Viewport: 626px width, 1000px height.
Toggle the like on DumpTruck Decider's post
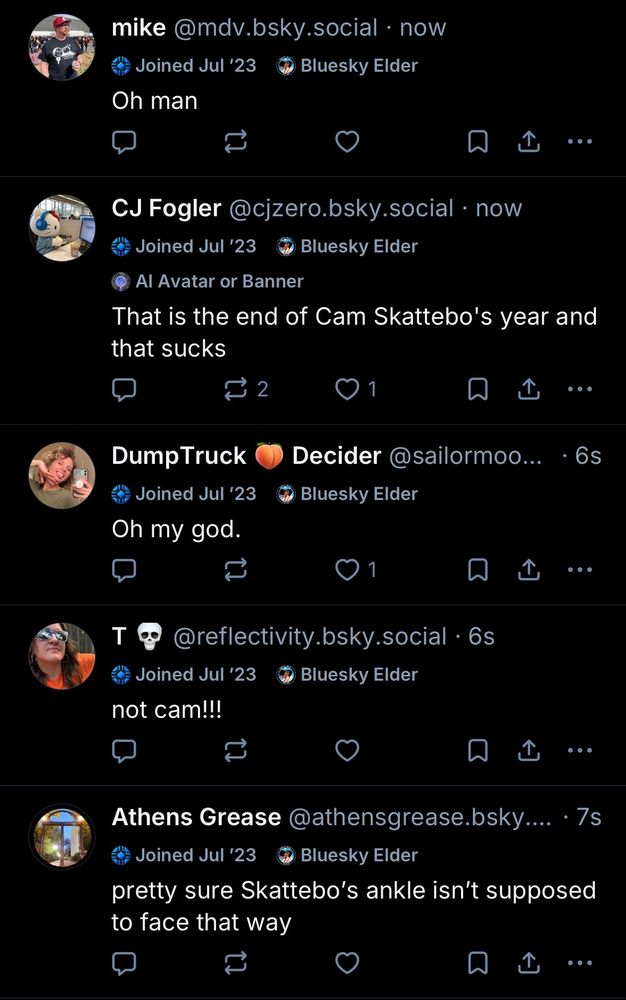click(346, 570)
